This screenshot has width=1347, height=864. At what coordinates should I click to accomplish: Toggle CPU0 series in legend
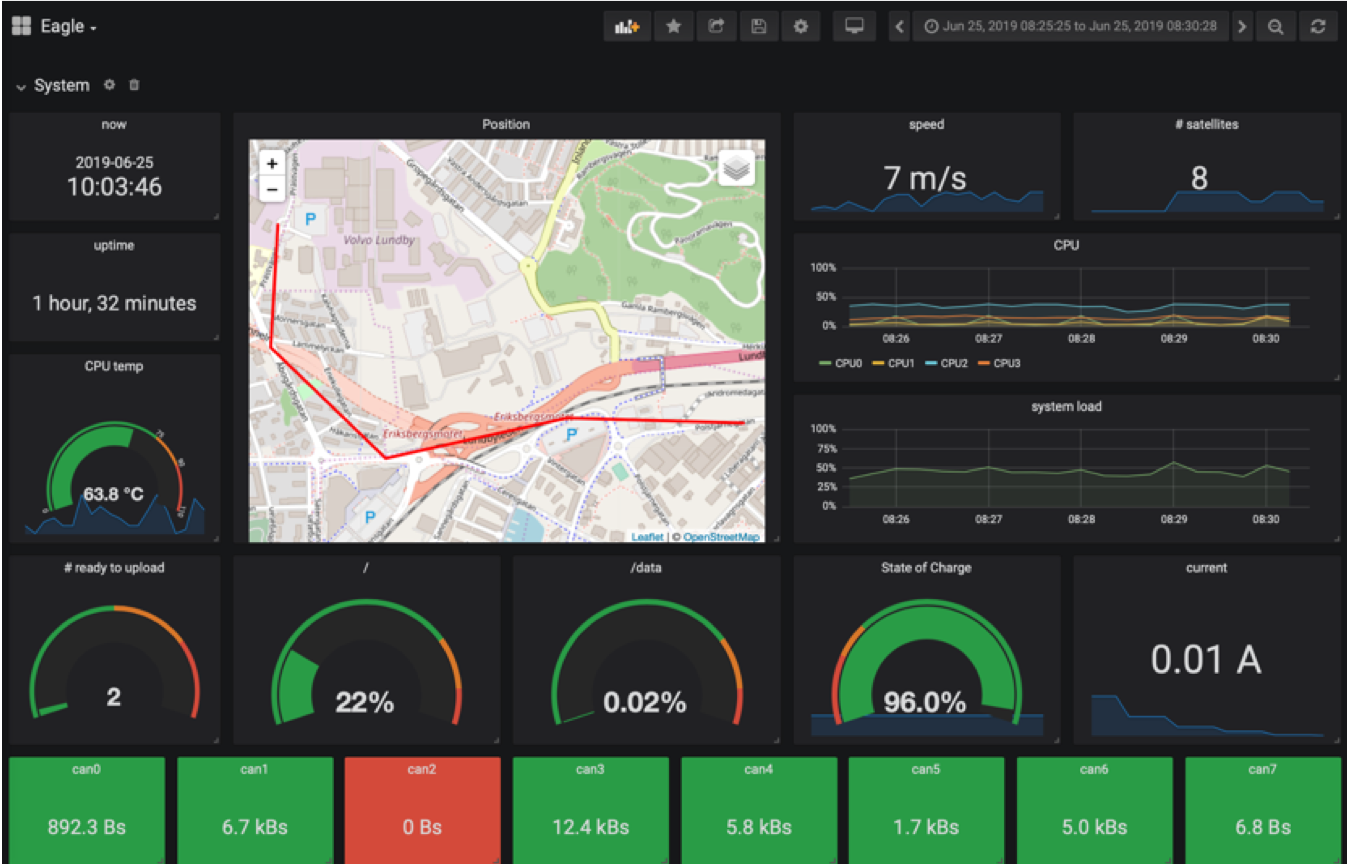(x=840, y=363)
